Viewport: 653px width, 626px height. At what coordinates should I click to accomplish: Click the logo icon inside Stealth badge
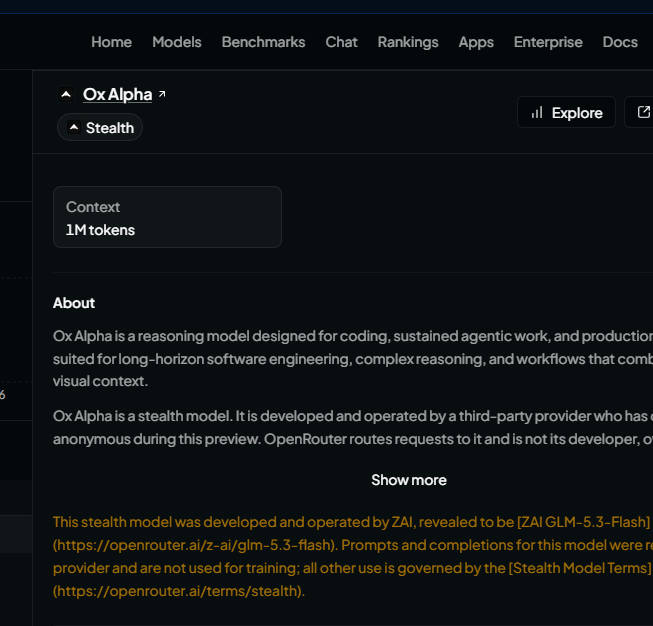click(74, 127)
